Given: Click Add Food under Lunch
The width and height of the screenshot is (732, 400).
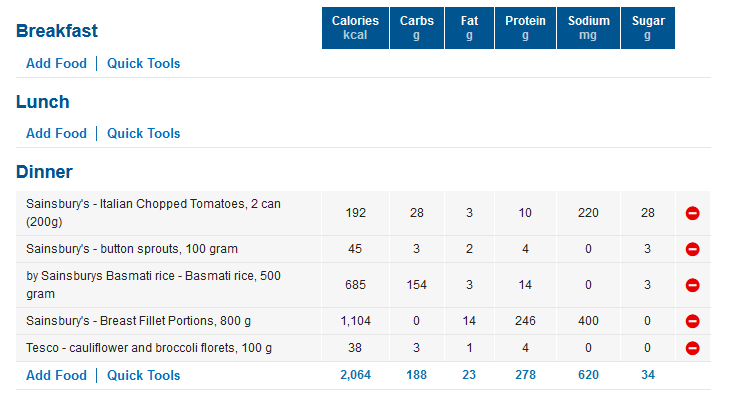Looking at the screenshot, I should pyautogui.click(x=56, y=133).
